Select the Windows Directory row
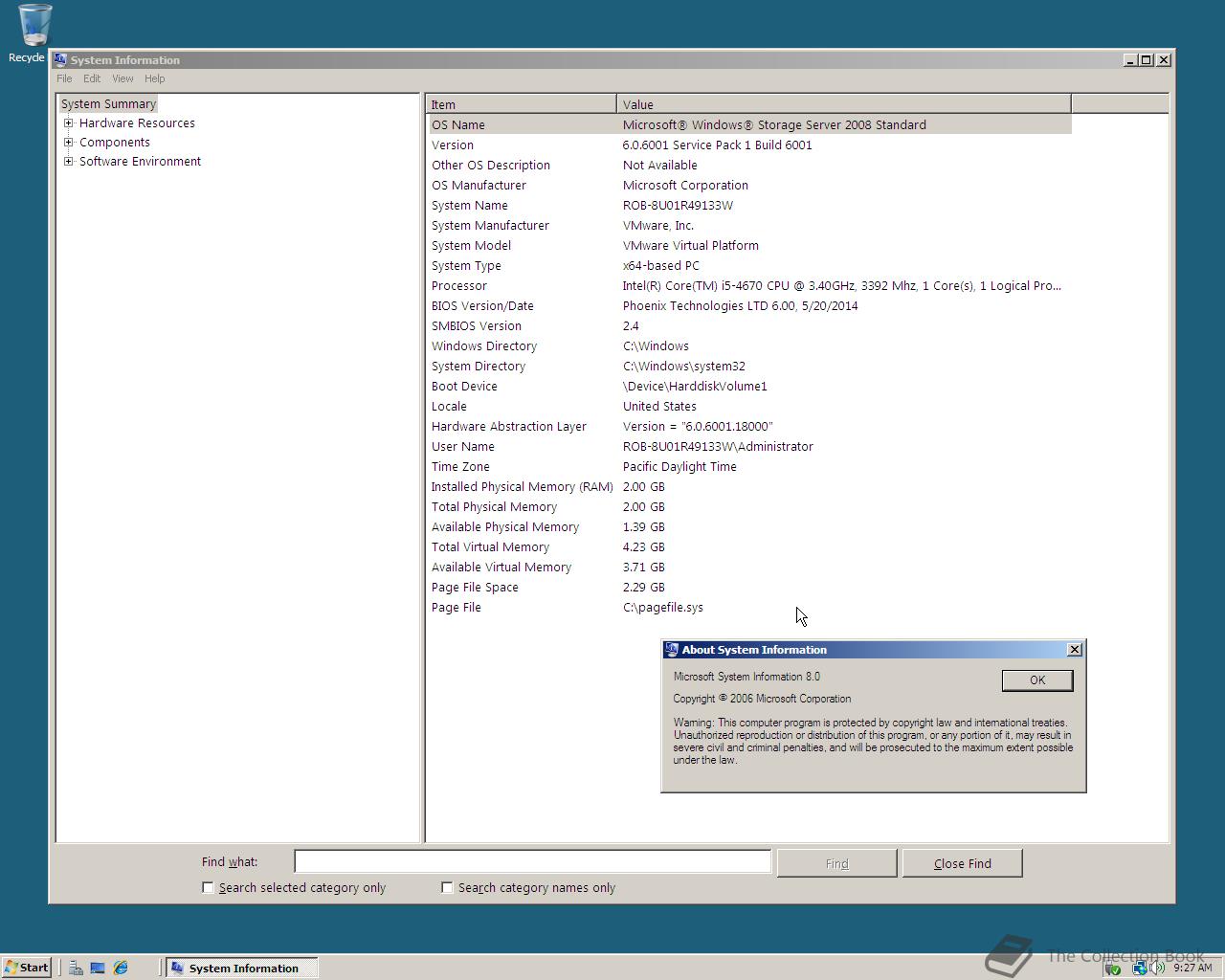The image size is (1225, 980). click(749, 345)
